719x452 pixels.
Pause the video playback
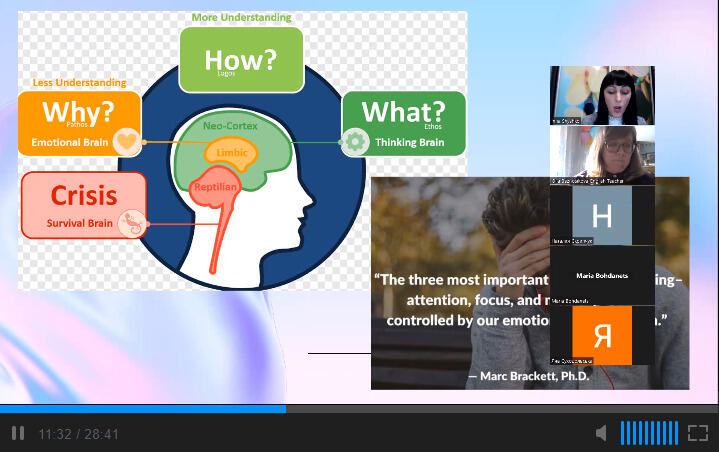point(18,433)
